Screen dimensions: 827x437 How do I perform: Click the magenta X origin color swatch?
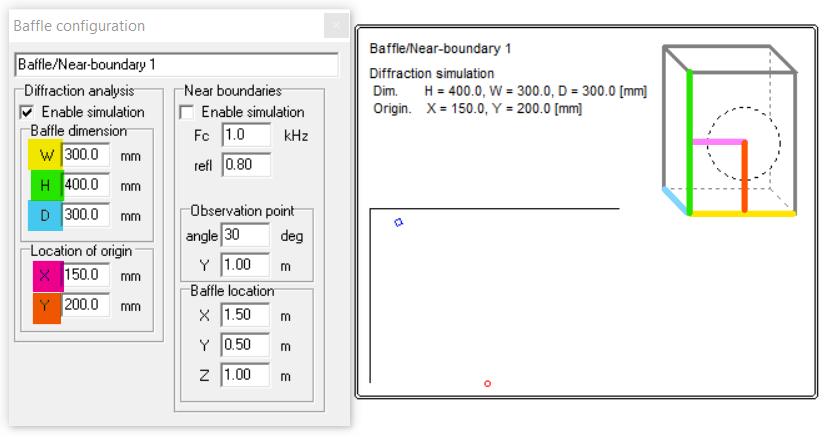point(44,275)
